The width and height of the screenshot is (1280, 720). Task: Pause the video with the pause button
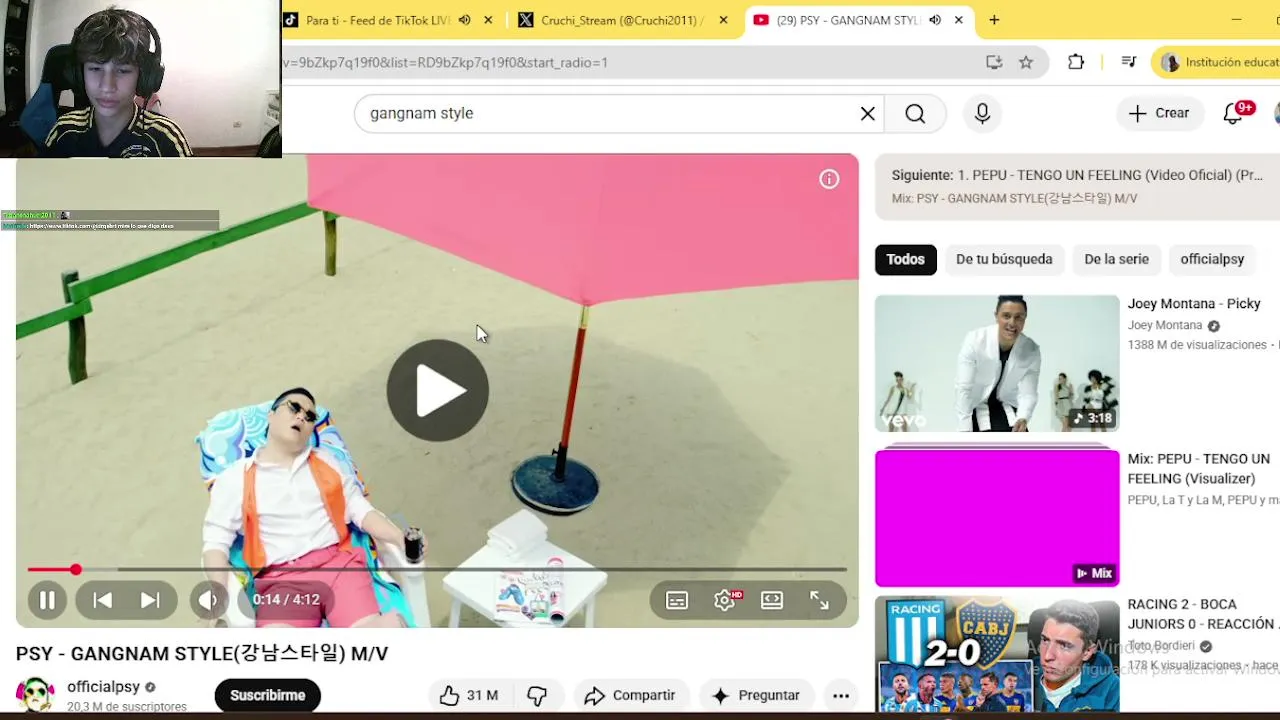point(47,600)
